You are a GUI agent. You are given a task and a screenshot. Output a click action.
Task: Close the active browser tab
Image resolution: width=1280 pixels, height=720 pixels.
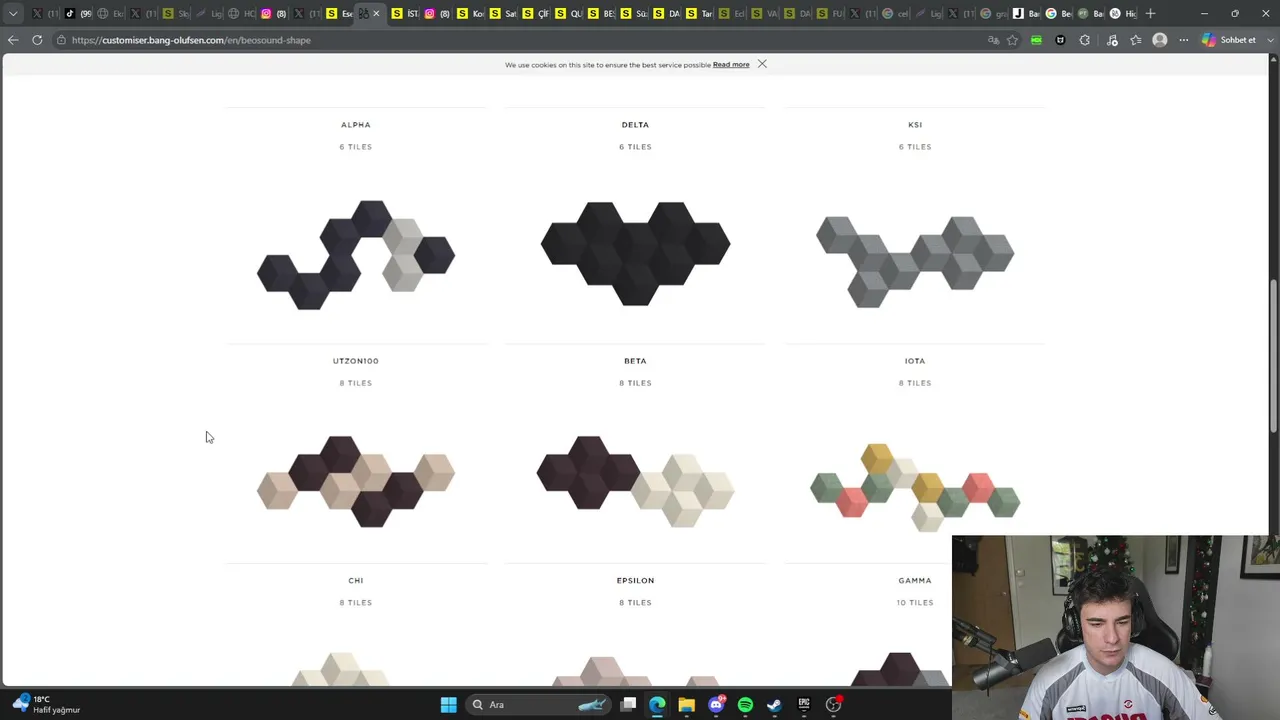click(376, 13)
